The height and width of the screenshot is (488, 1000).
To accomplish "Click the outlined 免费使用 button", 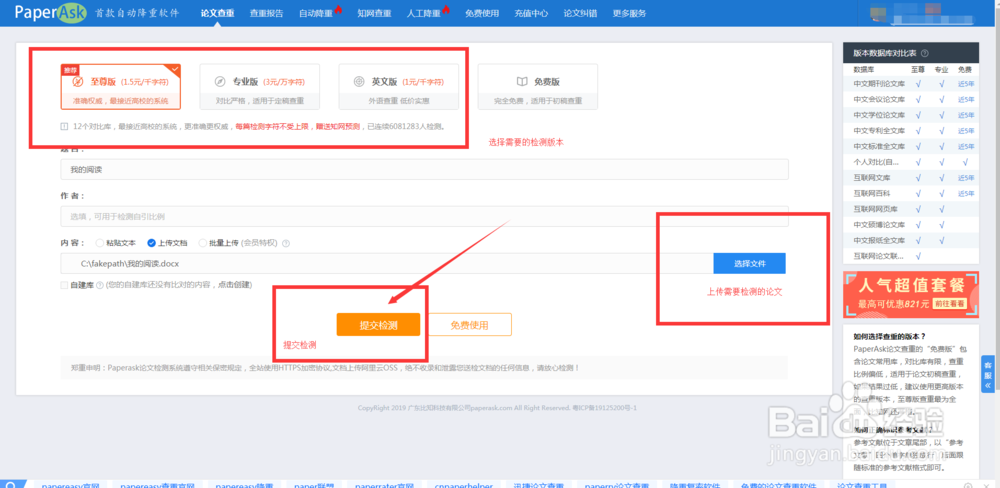I will (x=469, y=324).
